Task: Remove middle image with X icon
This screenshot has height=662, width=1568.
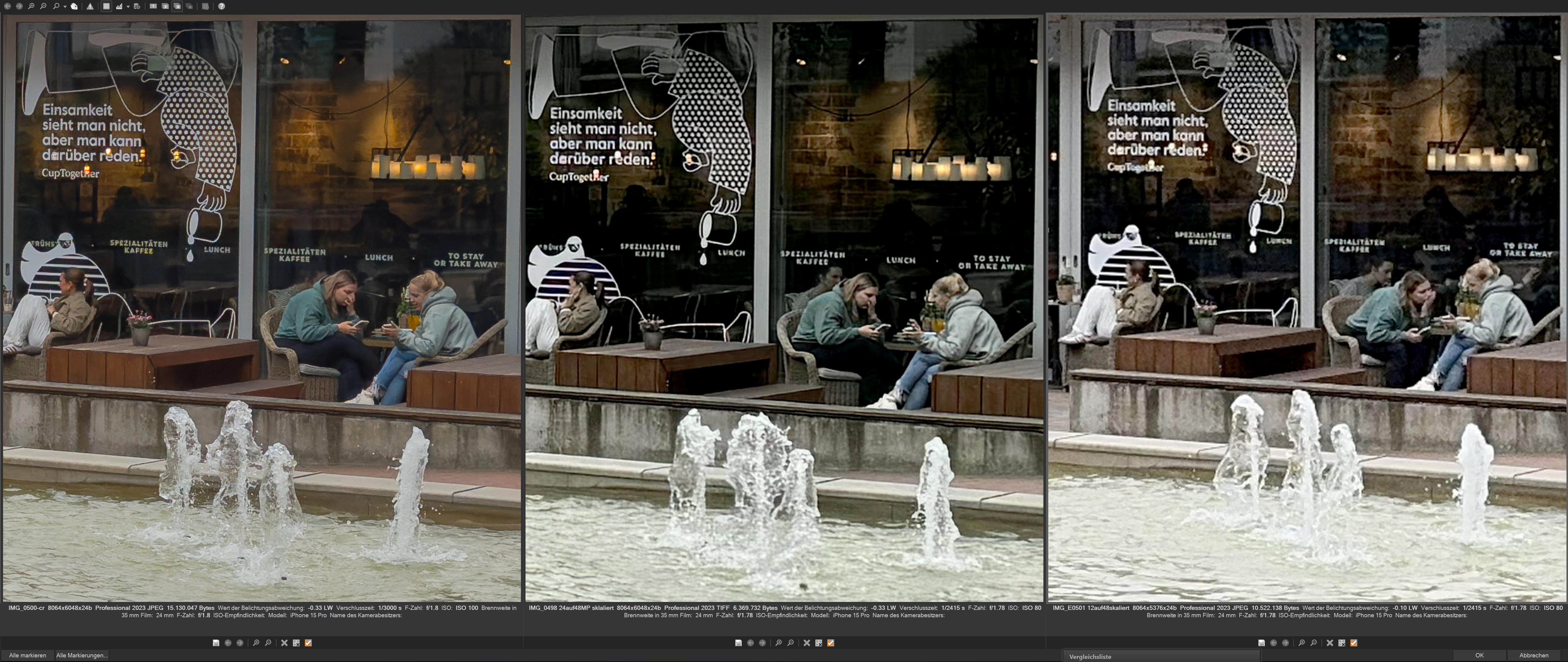Action: [x=807, y=642]
